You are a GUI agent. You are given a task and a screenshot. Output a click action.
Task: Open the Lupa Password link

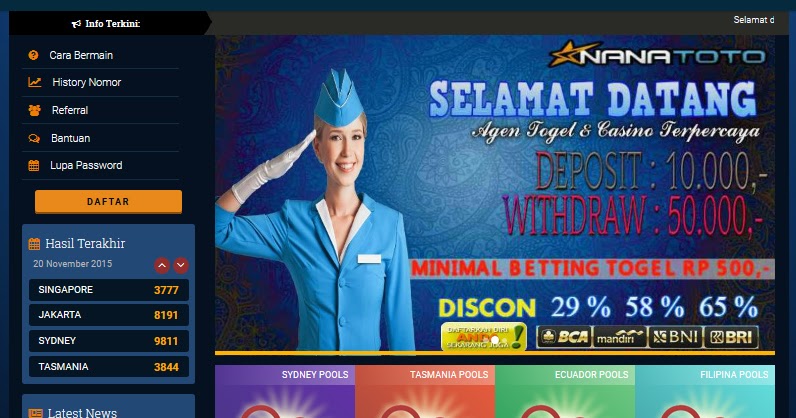[86, 166]
